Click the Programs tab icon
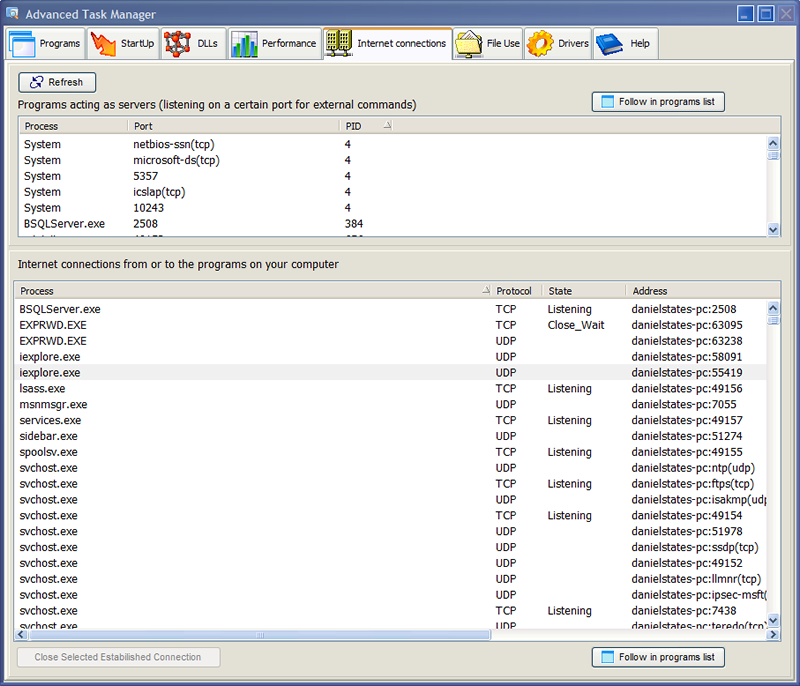The image size is (800, 686). [21, 44]
